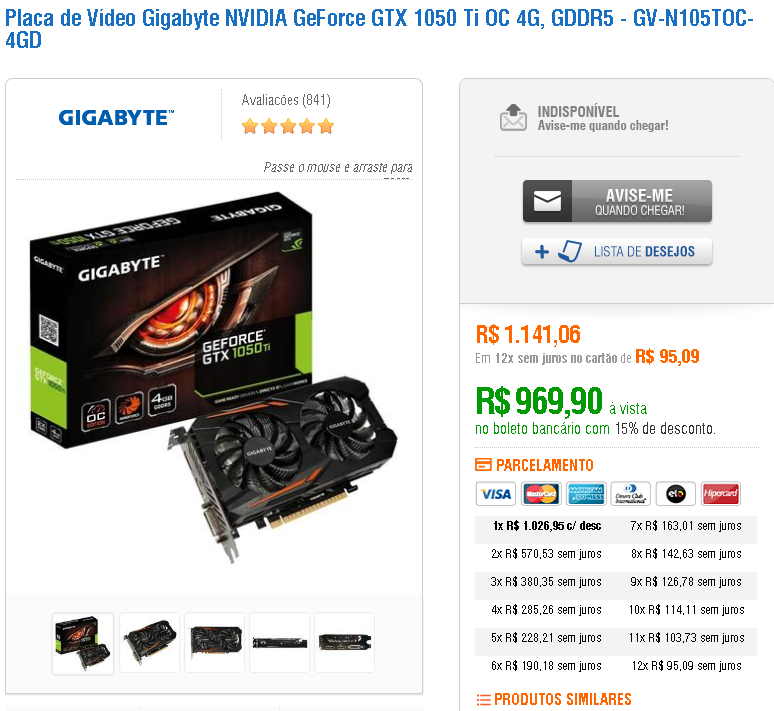The image size is (774, 711).
Task: Open the Avaliações (841) reviews link
Action: [286, 100]
